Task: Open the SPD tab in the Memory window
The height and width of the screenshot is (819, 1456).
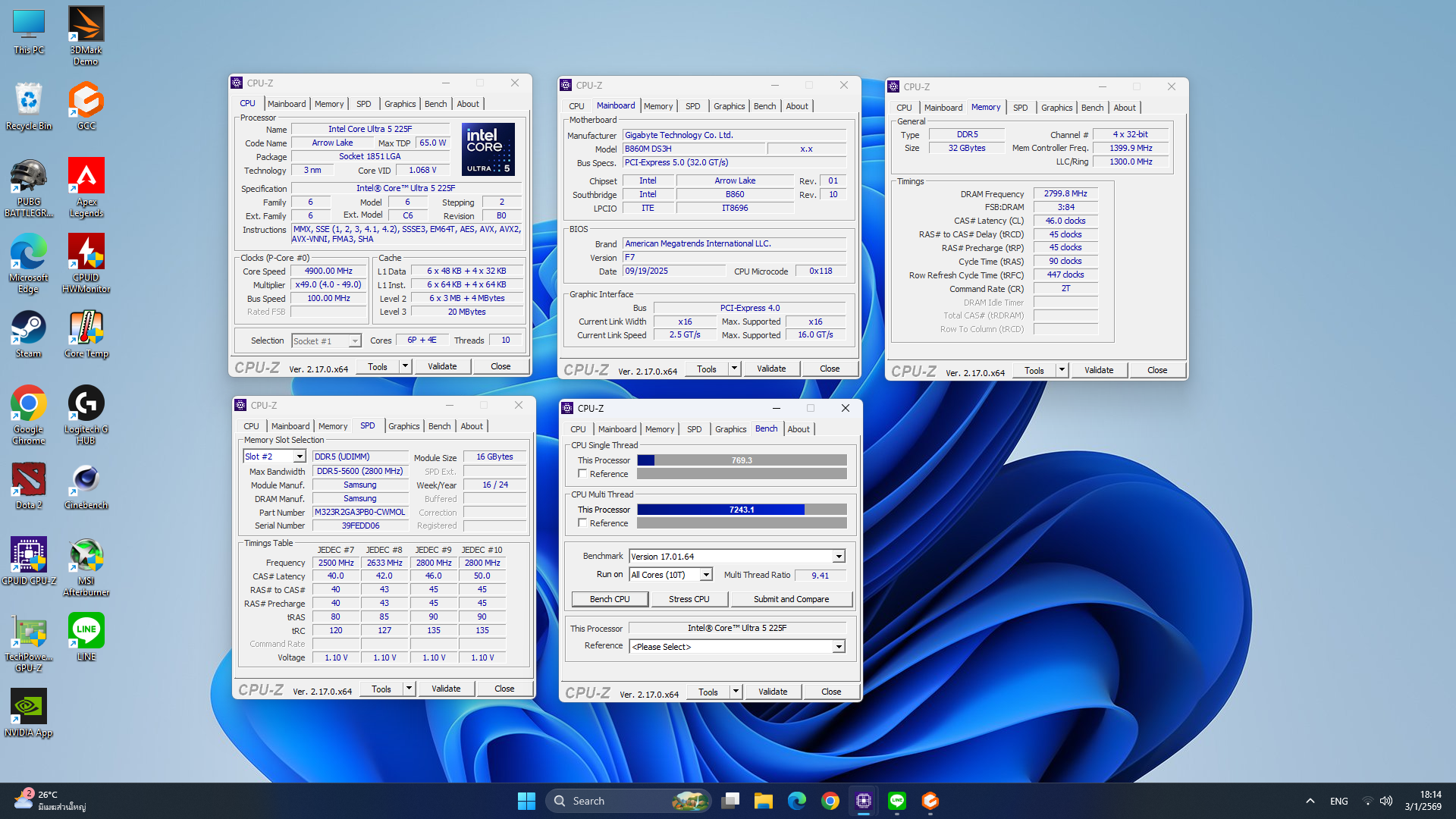Action: click(x=1020, y=108)
